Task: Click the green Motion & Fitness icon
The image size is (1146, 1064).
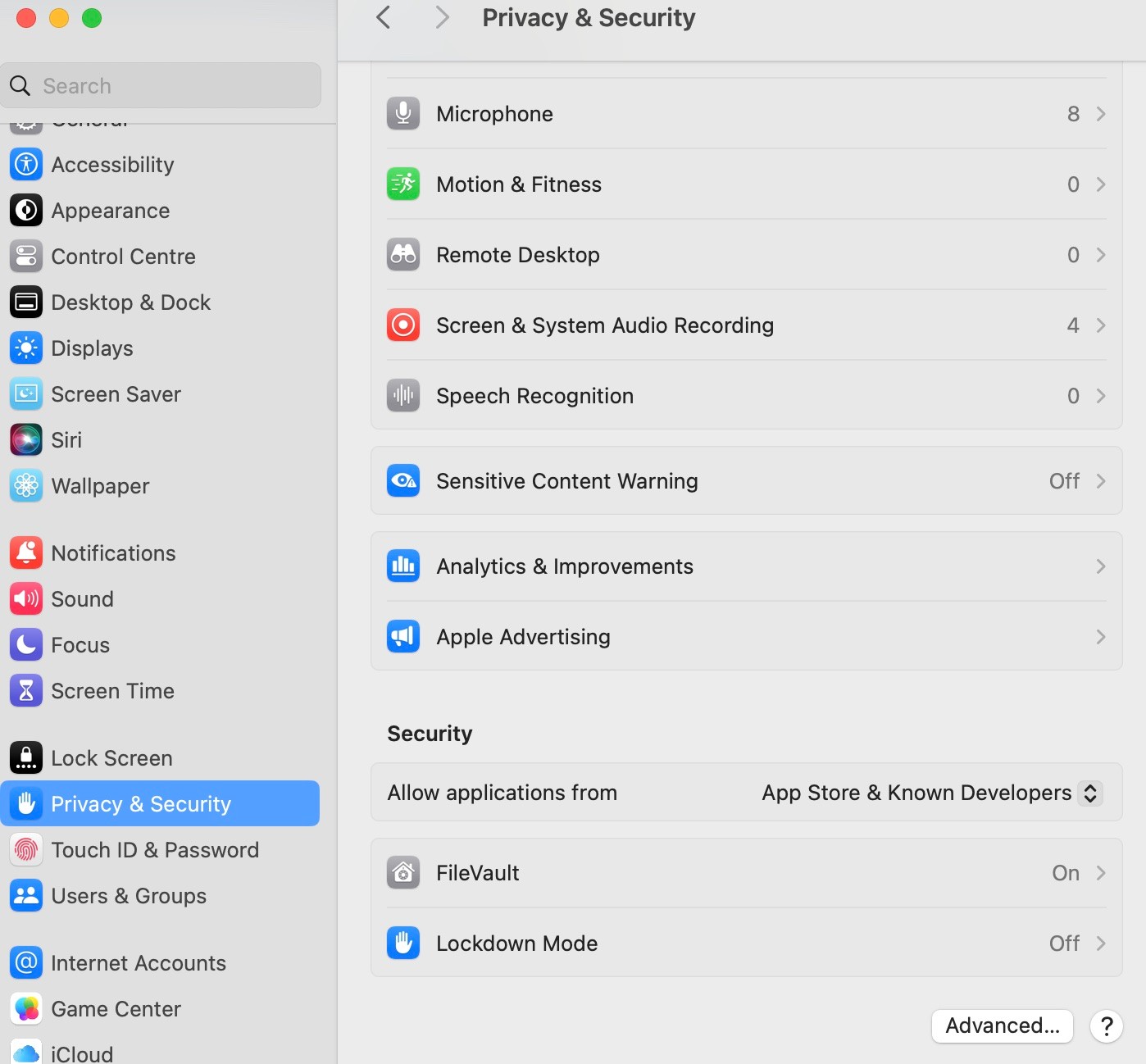Action: coord(403,184)
